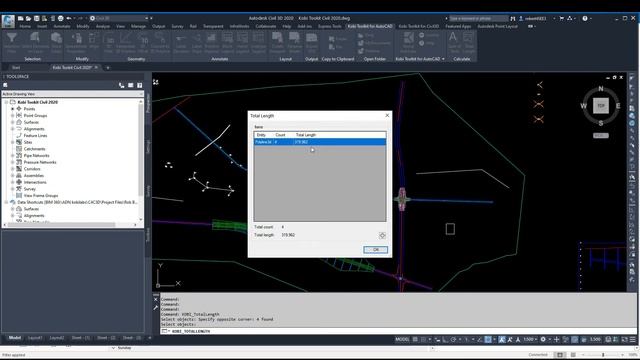Expand the Pipe Networks tree node
640x360 pixels.
[13, 156]
